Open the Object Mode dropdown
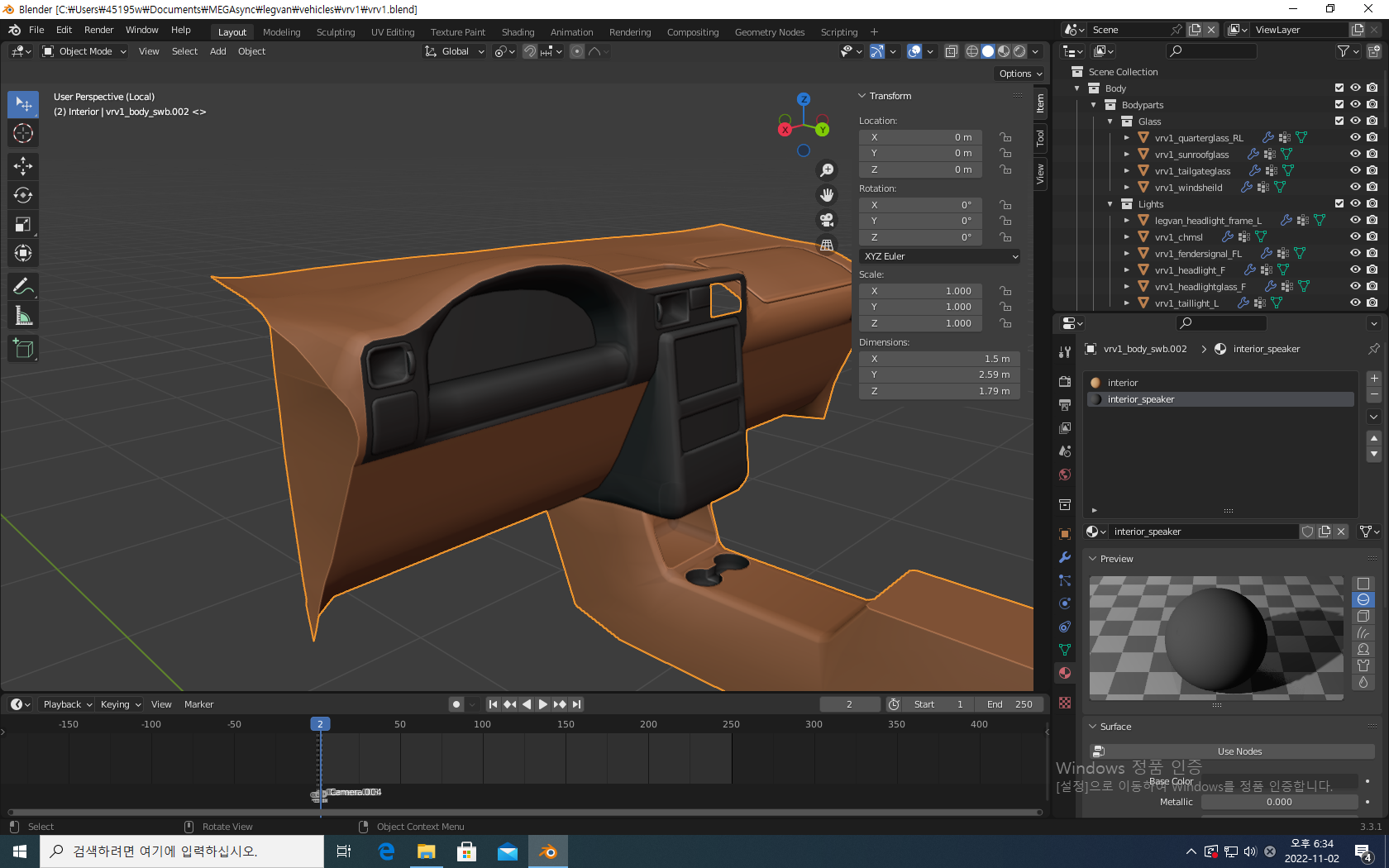The image size is (1389, 868). pyautogui.click(x=84, y=51)
